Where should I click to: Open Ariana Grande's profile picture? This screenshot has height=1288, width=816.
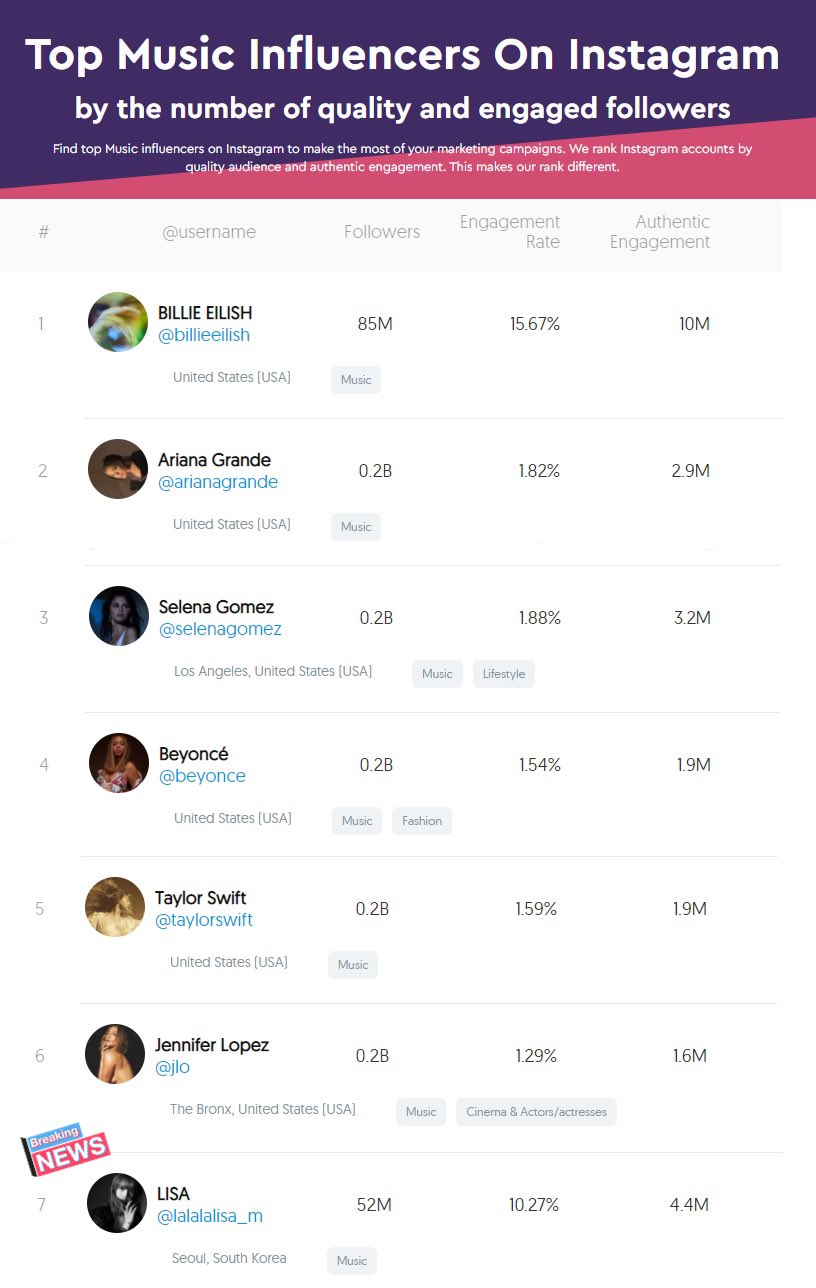coord(118,469)
